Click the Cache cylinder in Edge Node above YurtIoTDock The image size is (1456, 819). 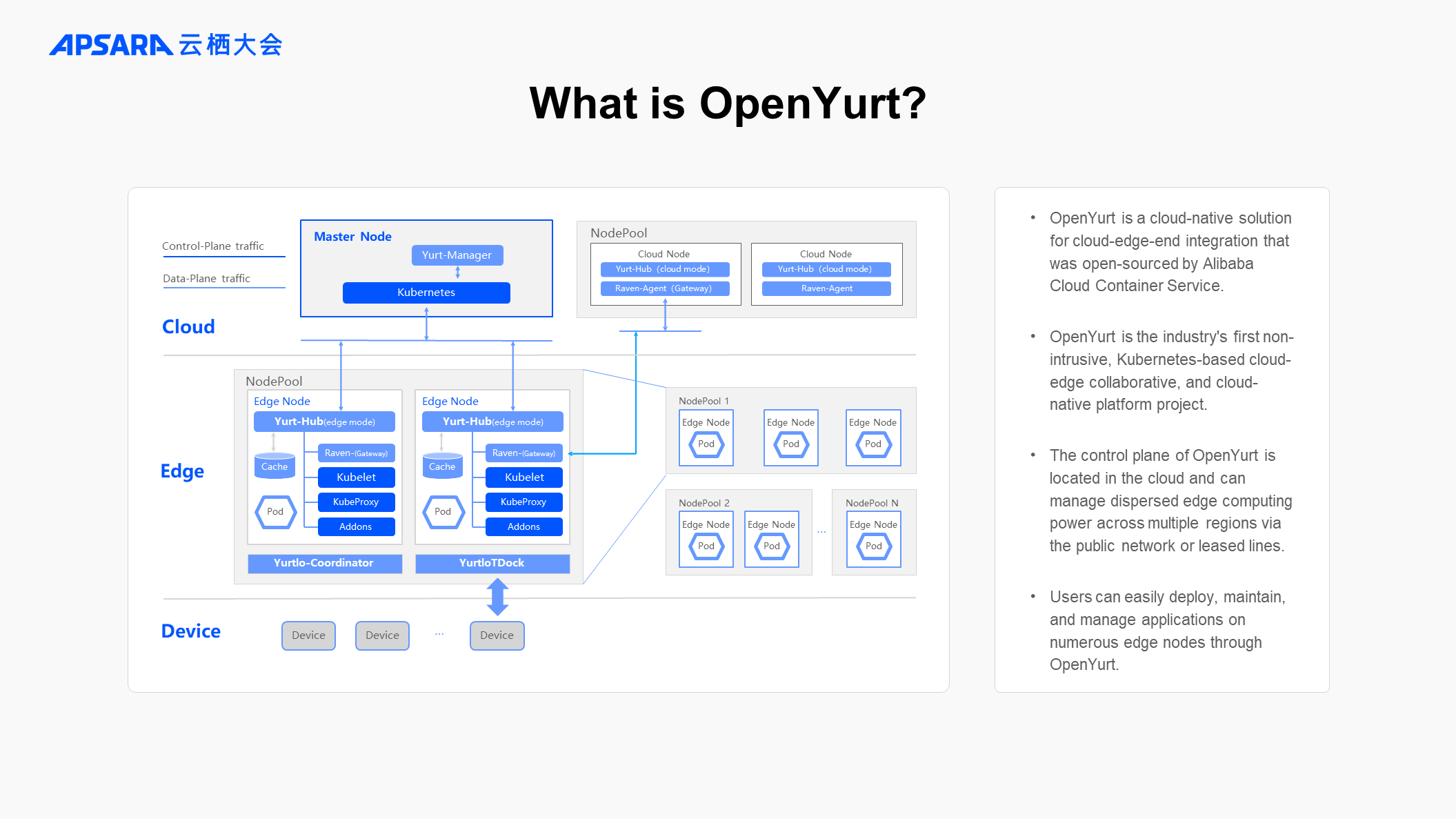point(442,466)
